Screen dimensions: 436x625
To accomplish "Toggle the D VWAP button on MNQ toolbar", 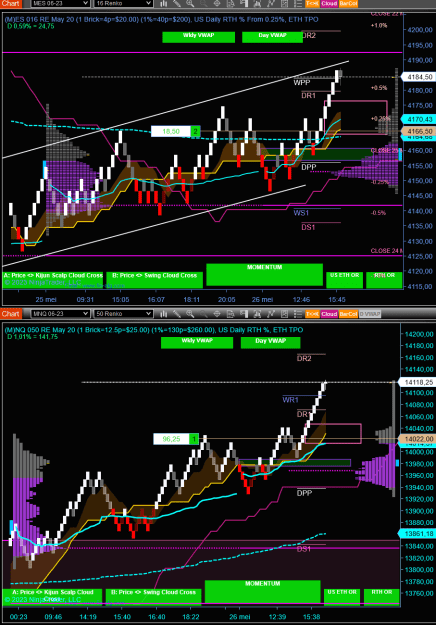I will tap(370, 314).
